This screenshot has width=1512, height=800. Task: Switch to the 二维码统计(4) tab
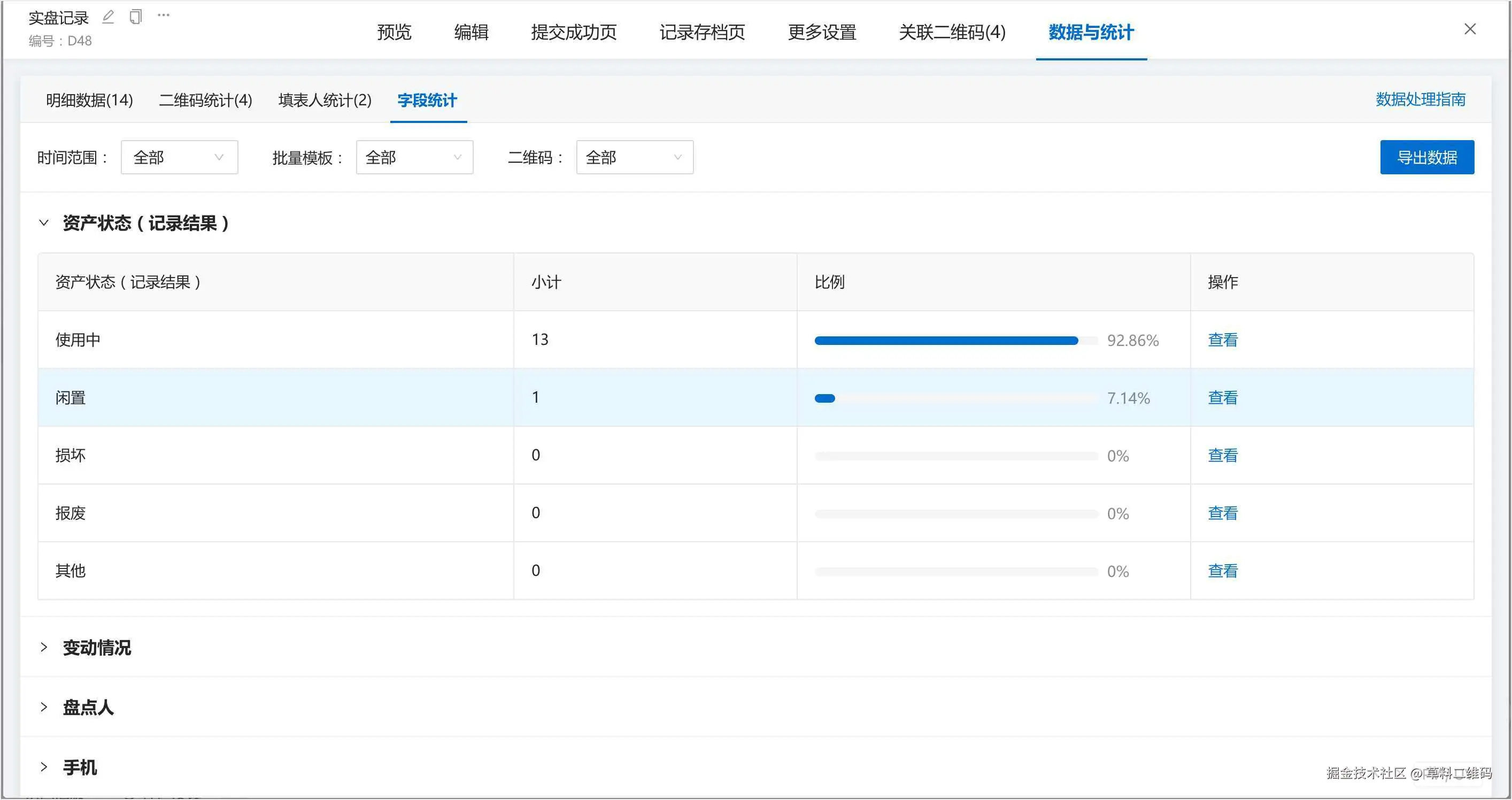(205, 101)
